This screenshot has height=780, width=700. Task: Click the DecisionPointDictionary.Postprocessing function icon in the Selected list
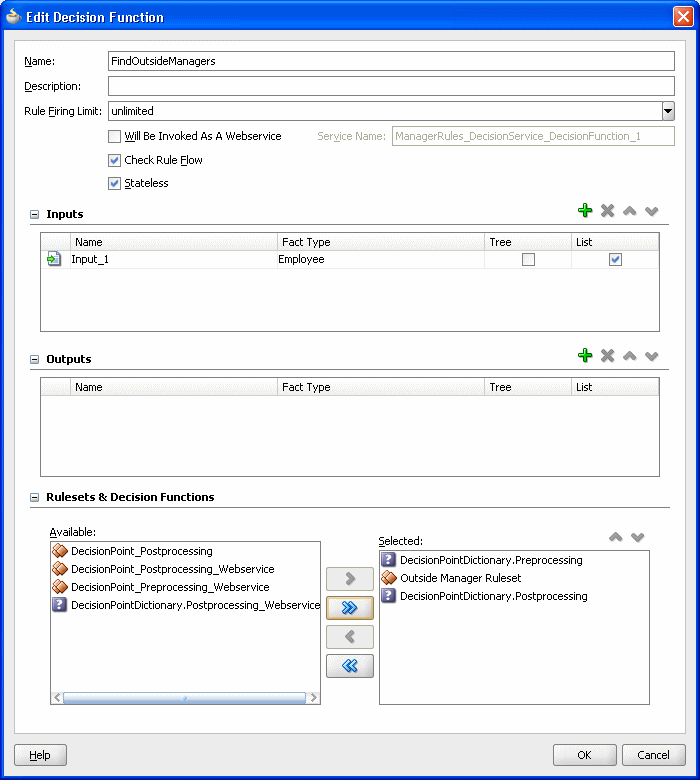click(x=389, y=595)
